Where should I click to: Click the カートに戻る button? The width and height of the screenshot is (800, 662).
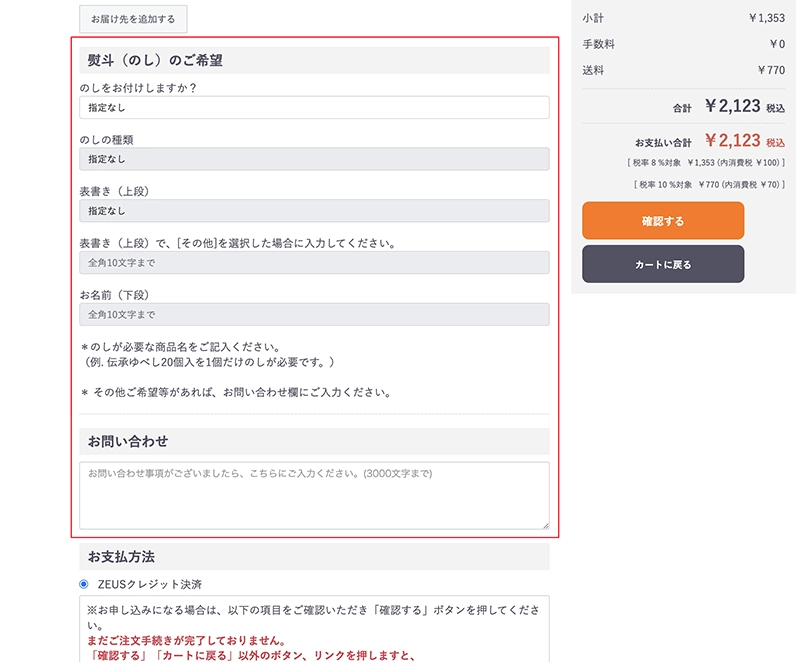[663, 265]
